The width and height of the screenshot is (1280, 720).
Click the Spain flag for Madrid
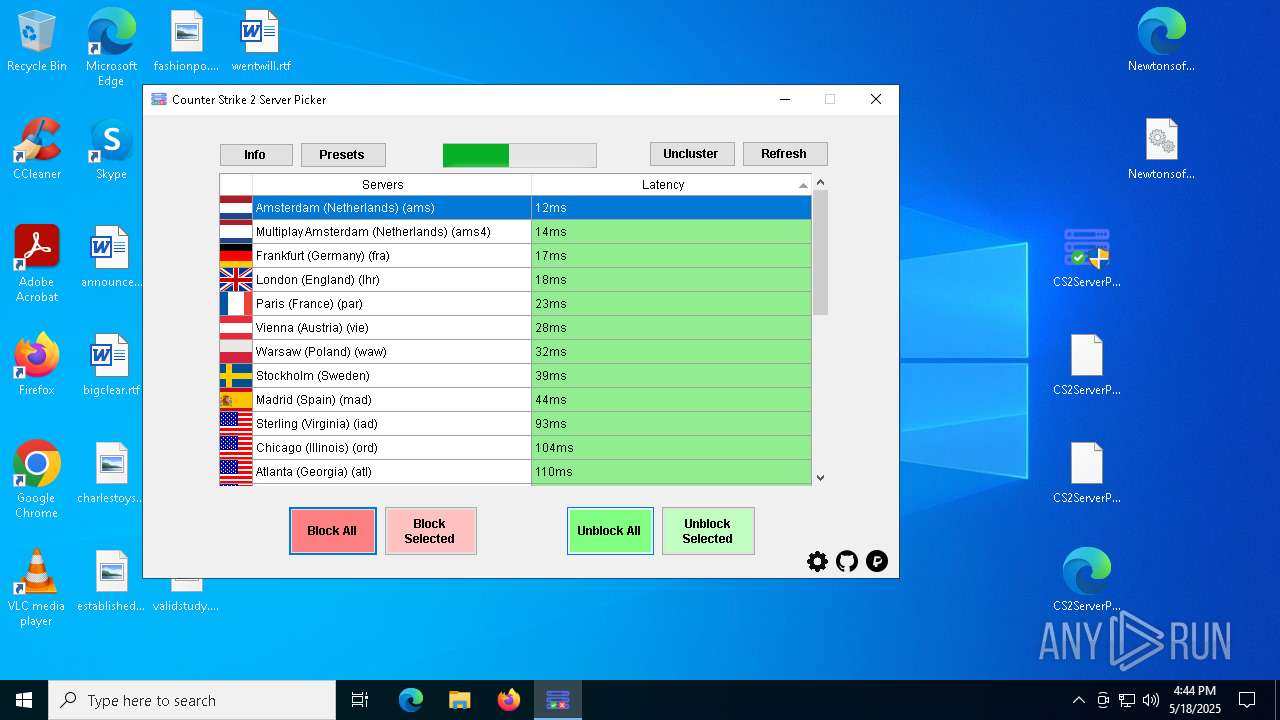tap(236, 400)
